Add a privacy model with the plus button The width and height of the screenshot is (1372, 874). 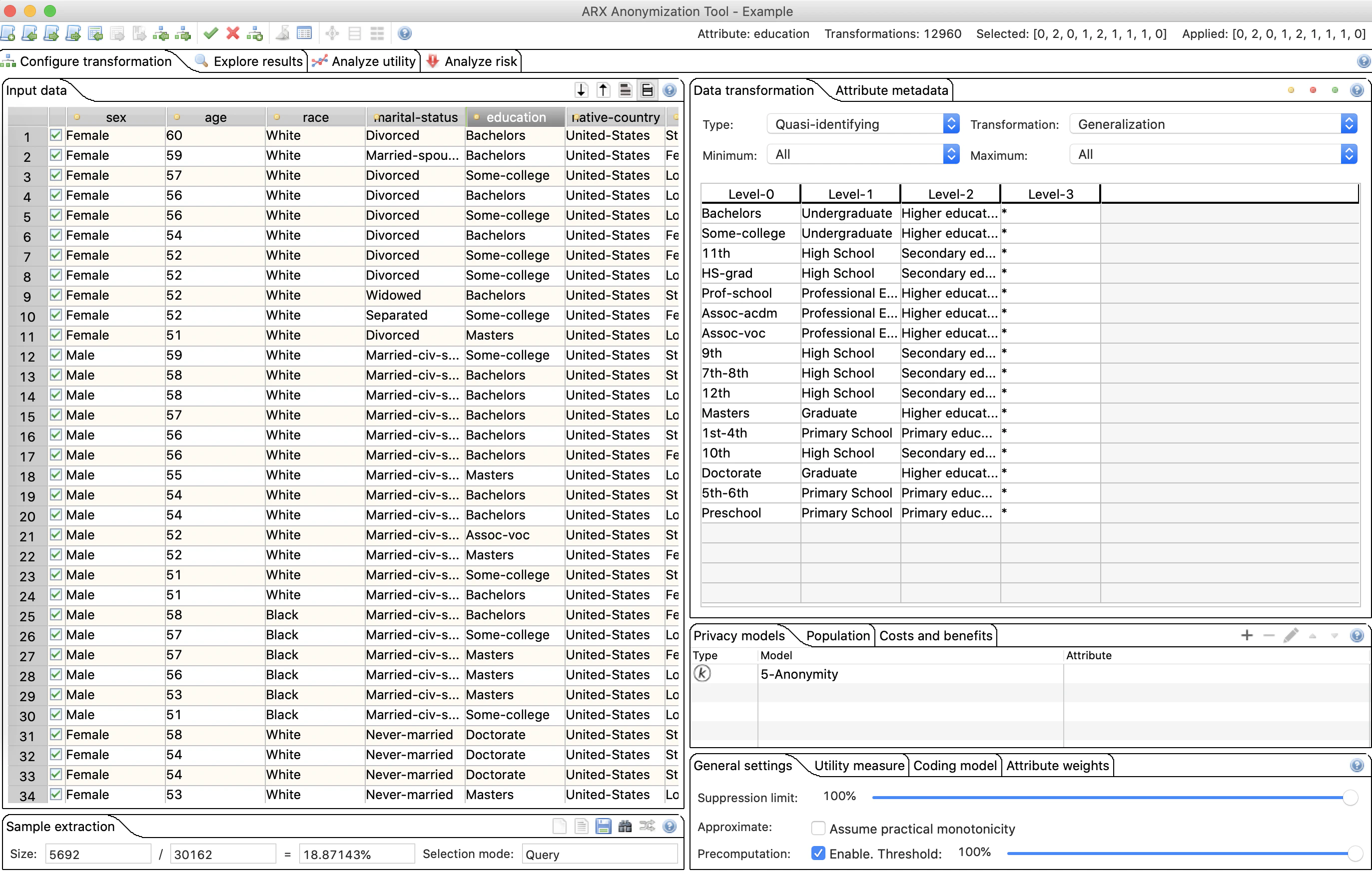(1248, 635)
